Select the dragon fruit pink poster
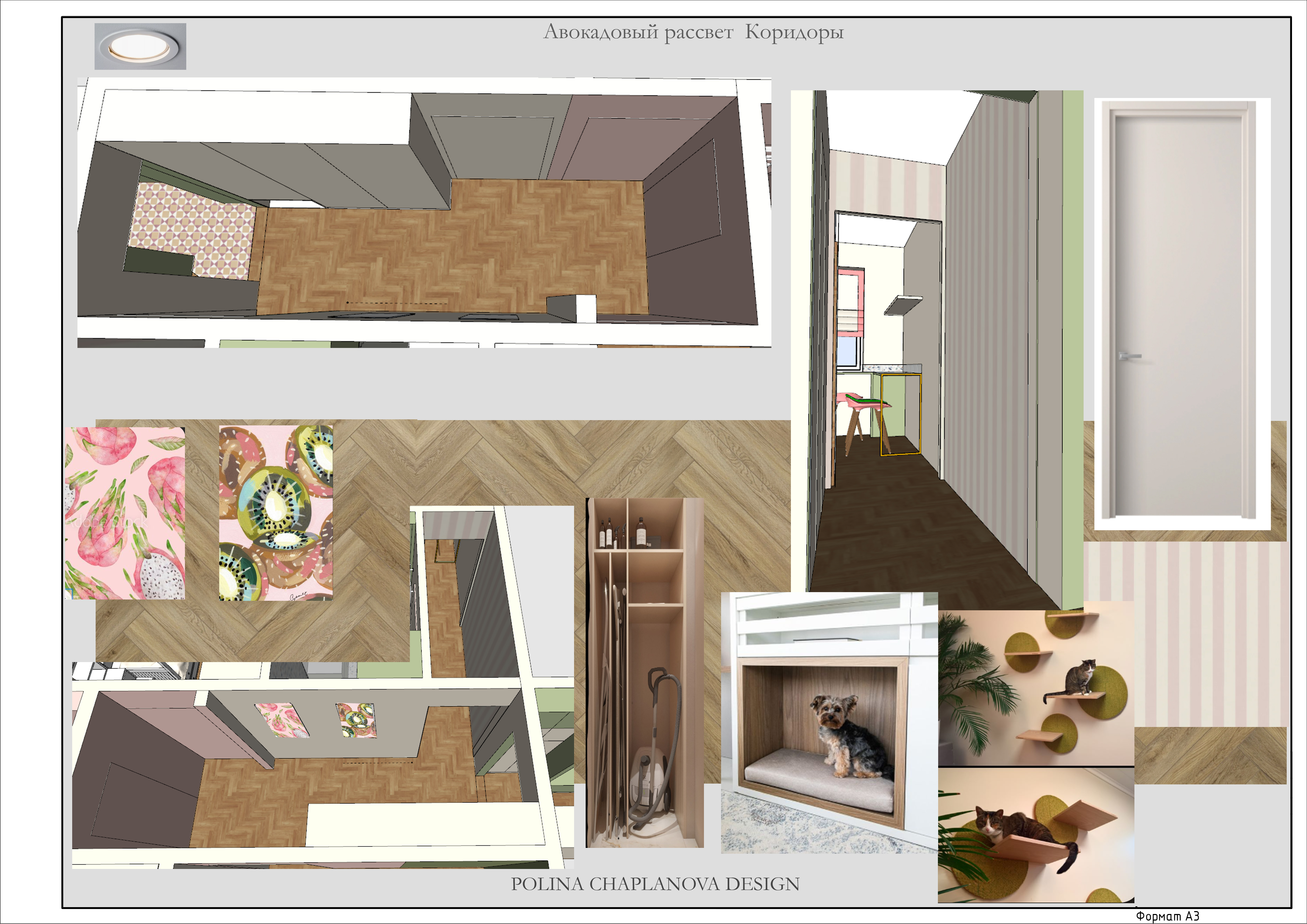The height and width of the screenshot is (924, 1307). click(x=125, y=513)
